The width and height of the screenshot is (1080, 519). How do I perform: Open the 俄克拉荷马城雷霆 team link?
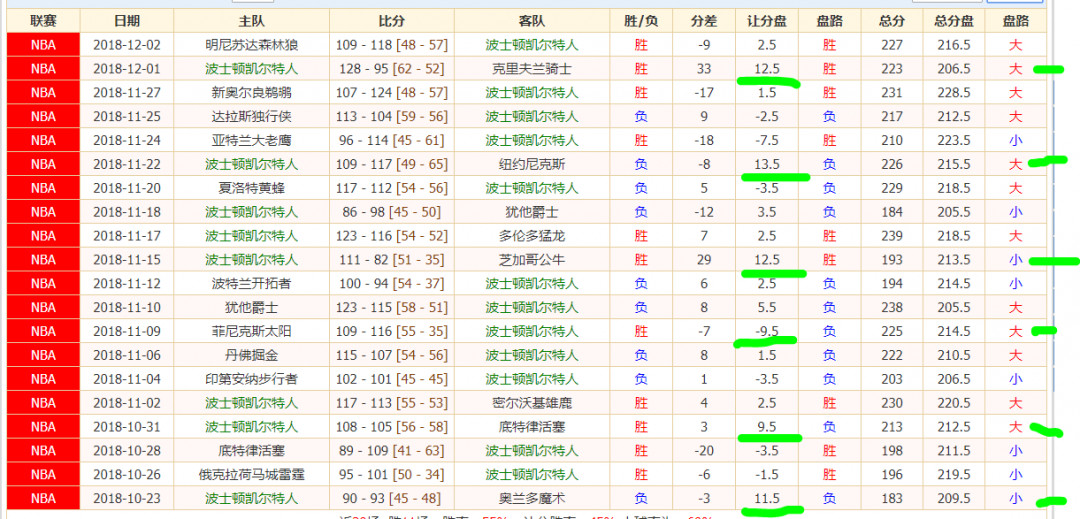pos(251,474)
